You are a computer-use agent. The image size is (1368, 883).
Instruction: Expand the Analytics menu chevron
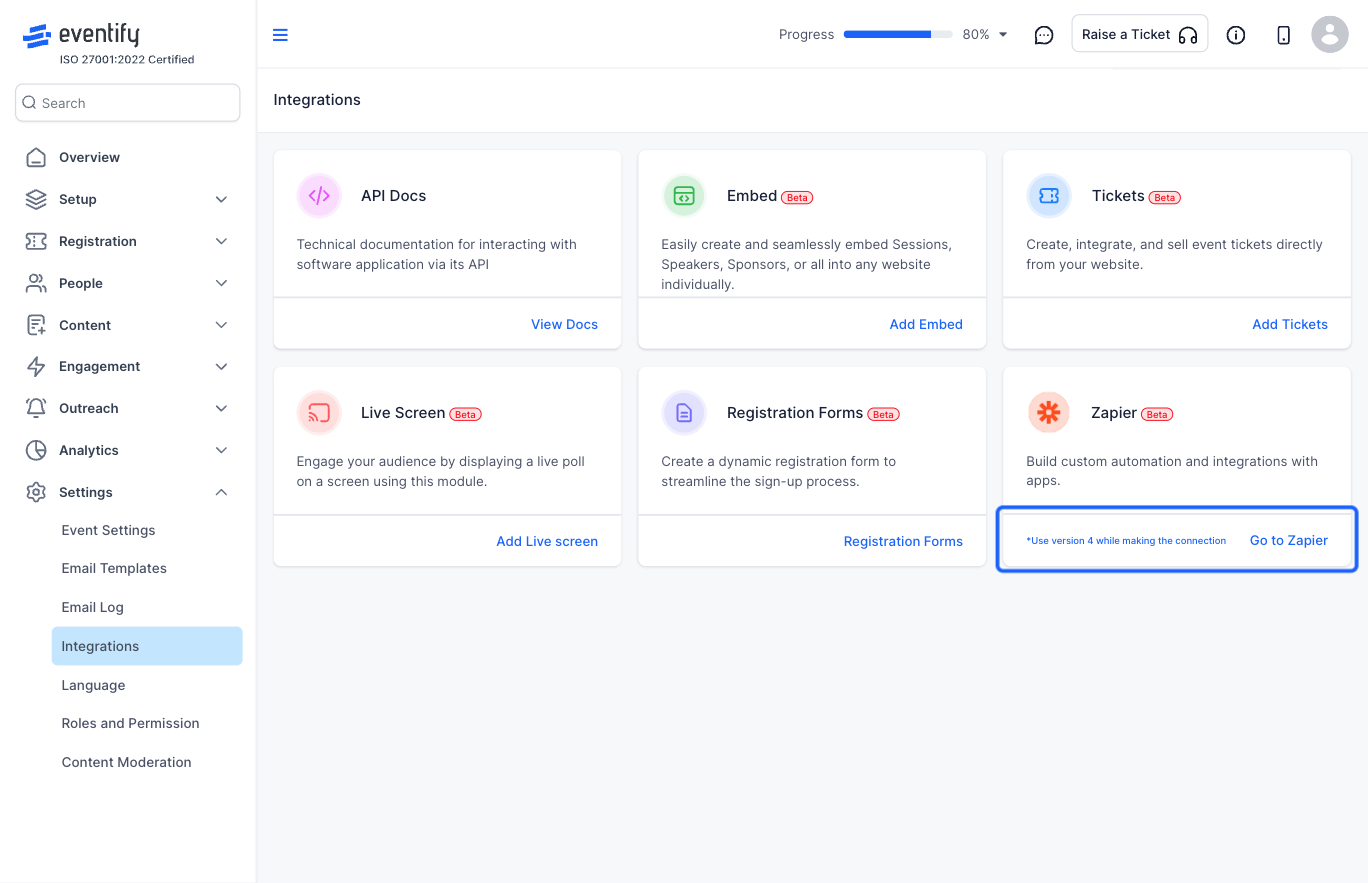pyautogui.click(x=222, y=450)
